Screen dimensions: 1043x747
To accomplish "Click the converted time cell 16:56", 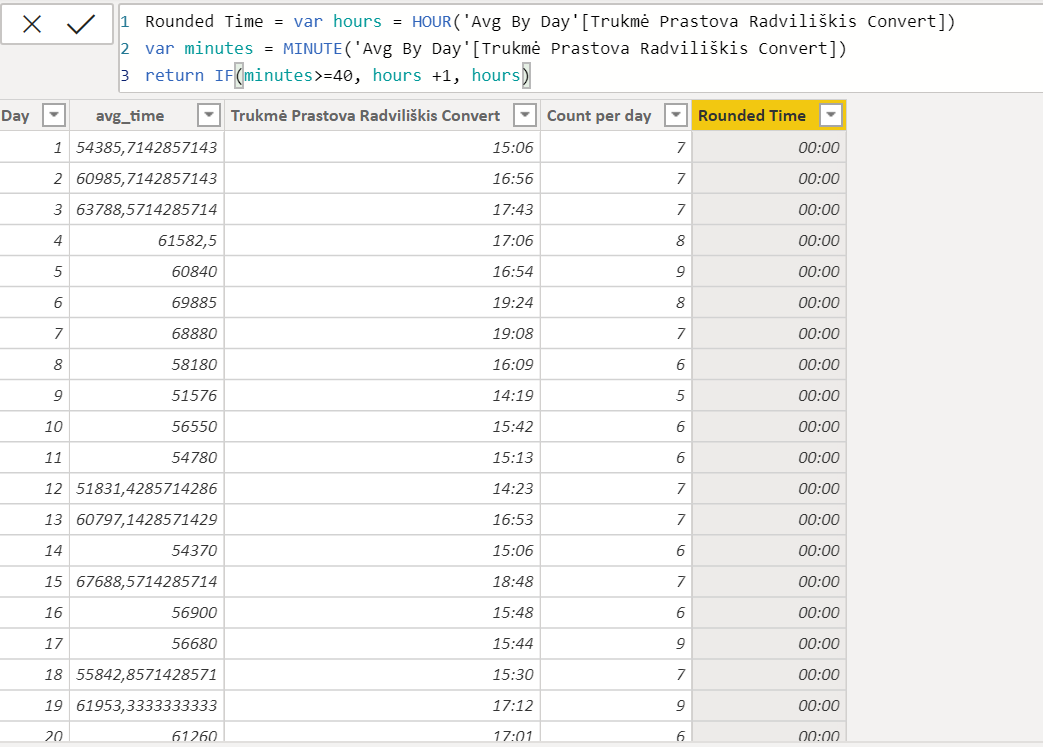I will pyautogui.click(x=382, y=178).
